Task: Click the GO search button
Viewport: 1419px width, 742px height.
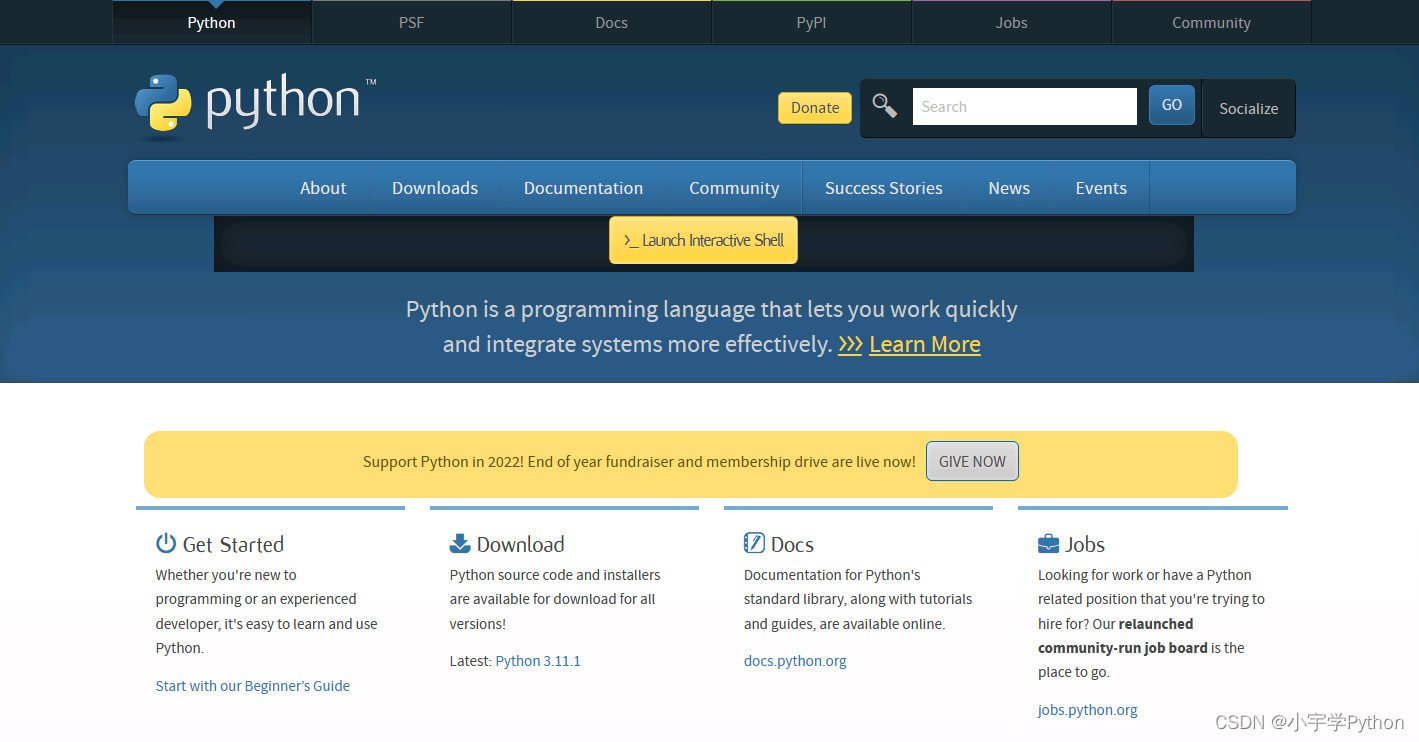Action: coord(1172,105)
